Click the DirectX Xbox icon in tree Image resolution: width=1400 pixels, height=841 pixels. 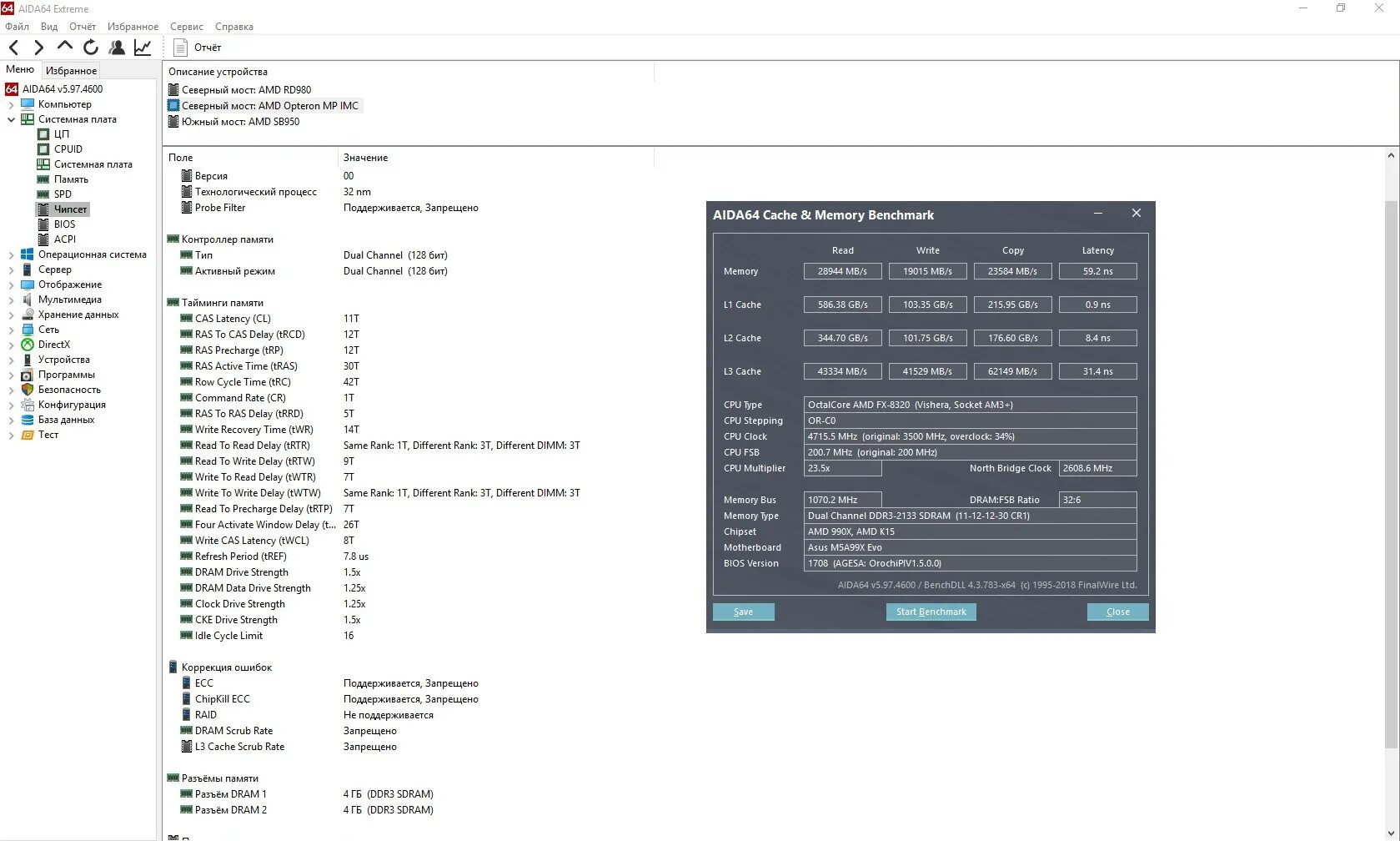pos(28,345)
